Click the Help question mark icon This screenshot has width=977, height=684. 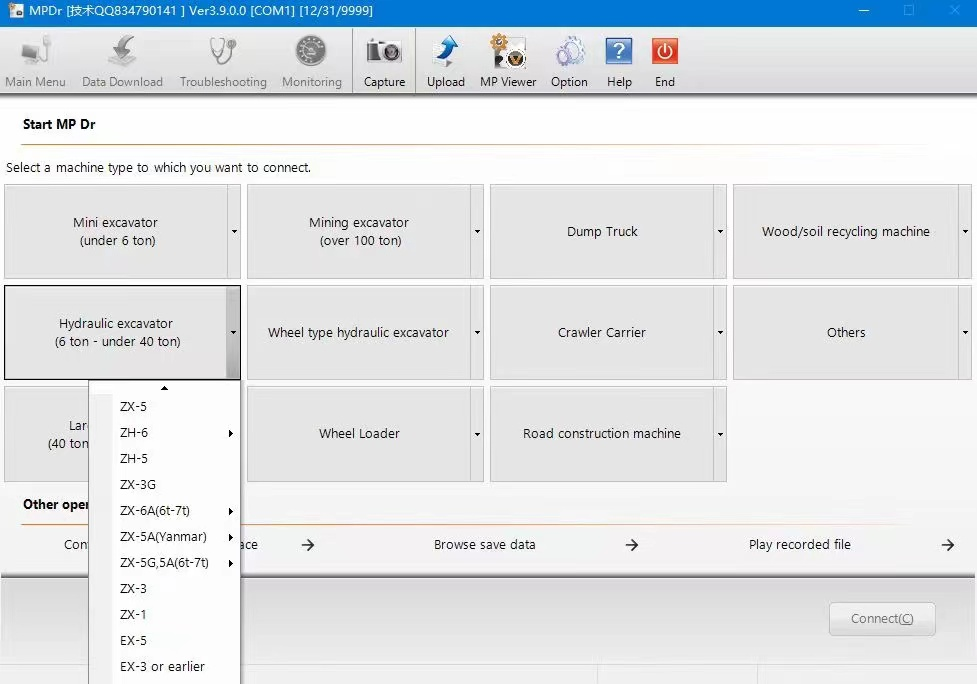619,52
